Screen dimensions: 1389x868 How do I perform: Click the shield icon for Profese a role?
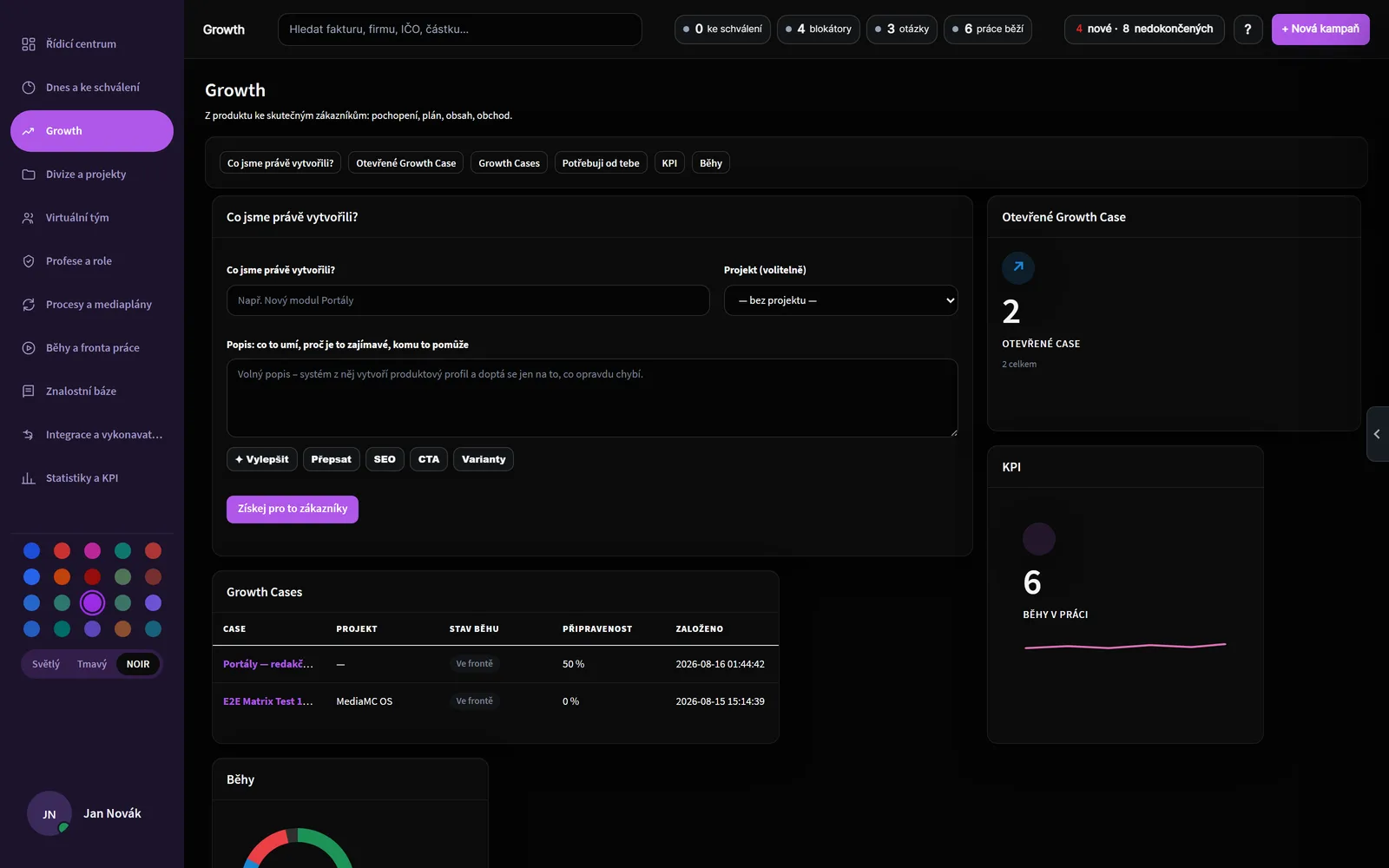(29, 261)
